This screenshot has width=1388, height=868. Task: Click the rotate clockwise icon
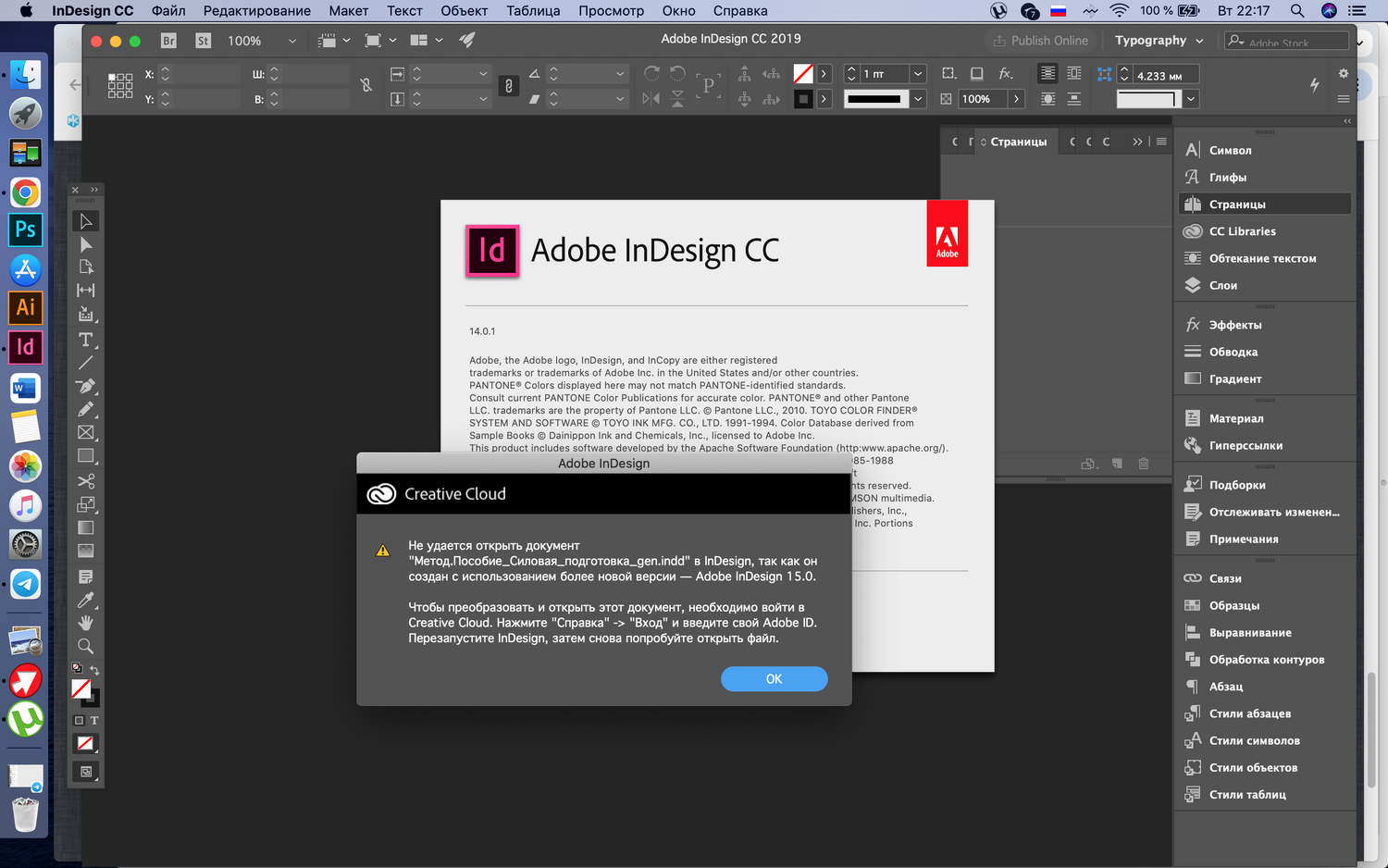651,73
